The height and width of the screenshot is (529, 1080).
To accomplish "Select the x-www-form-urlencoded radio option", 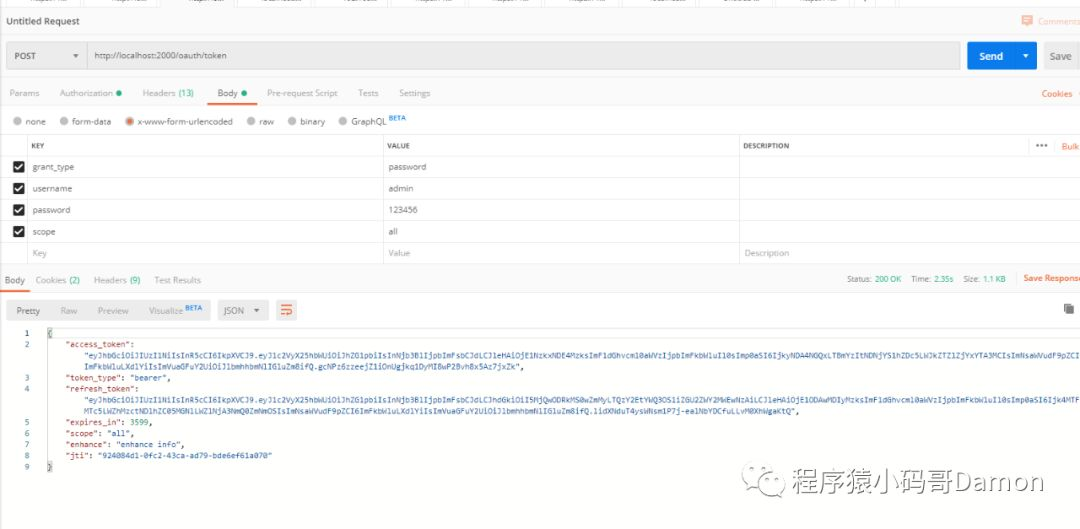I will click(129, 121).
